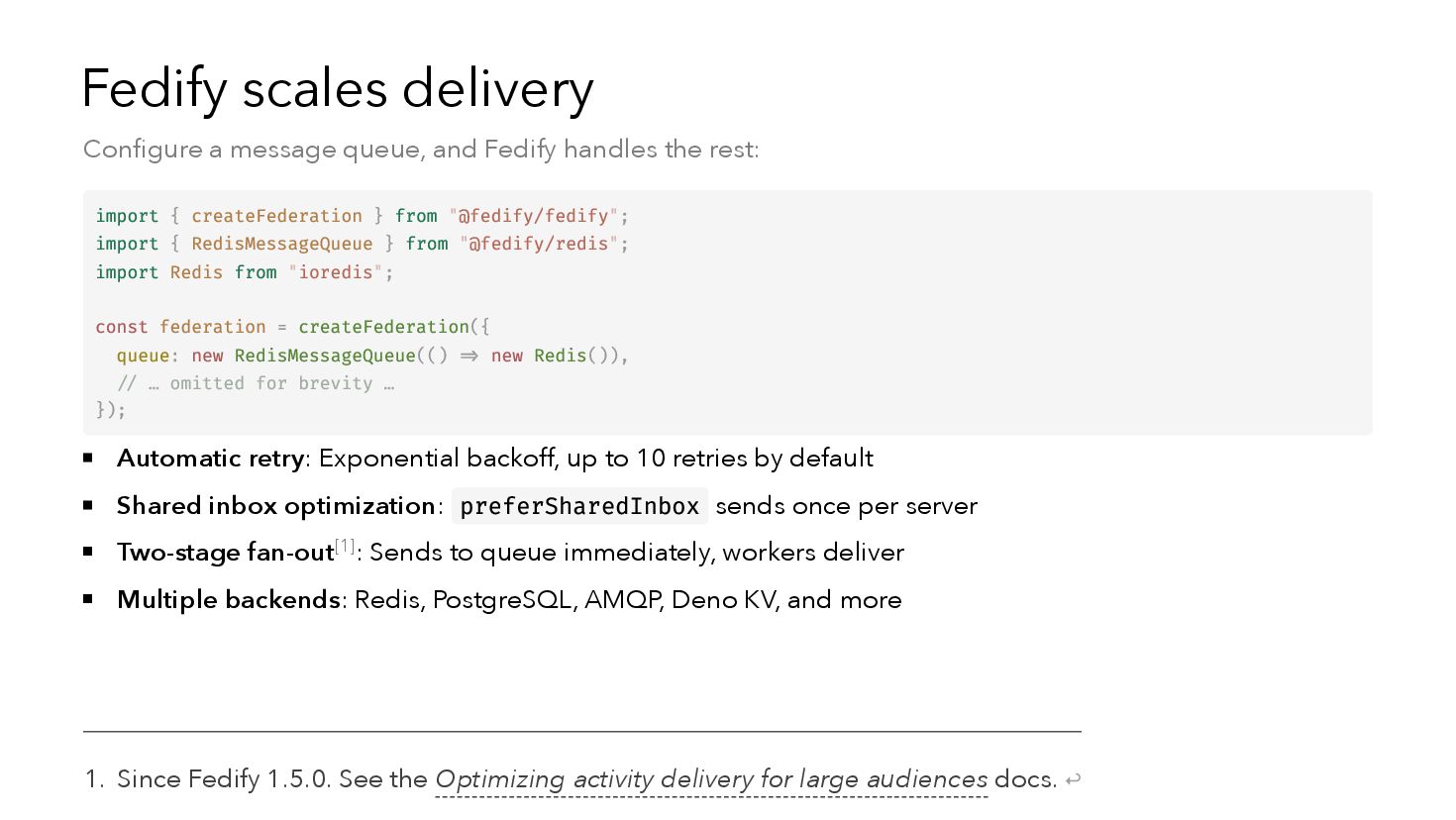
Task: Click the footnote return arrow icon
Action: tap(1073, 780)
